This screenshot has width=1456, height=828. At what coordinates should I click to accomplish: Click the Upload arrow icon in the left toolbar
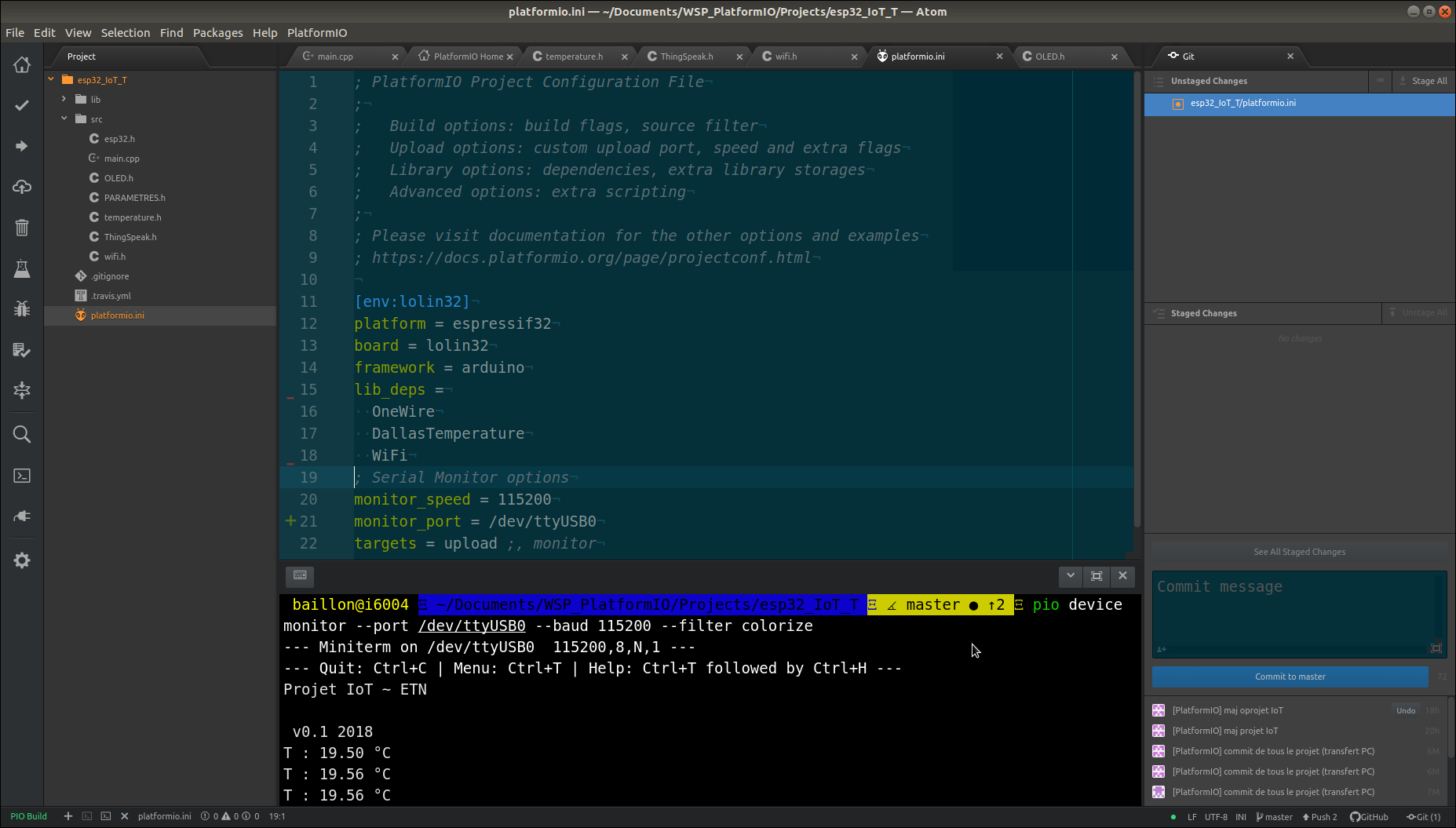(x=22, y=146)
